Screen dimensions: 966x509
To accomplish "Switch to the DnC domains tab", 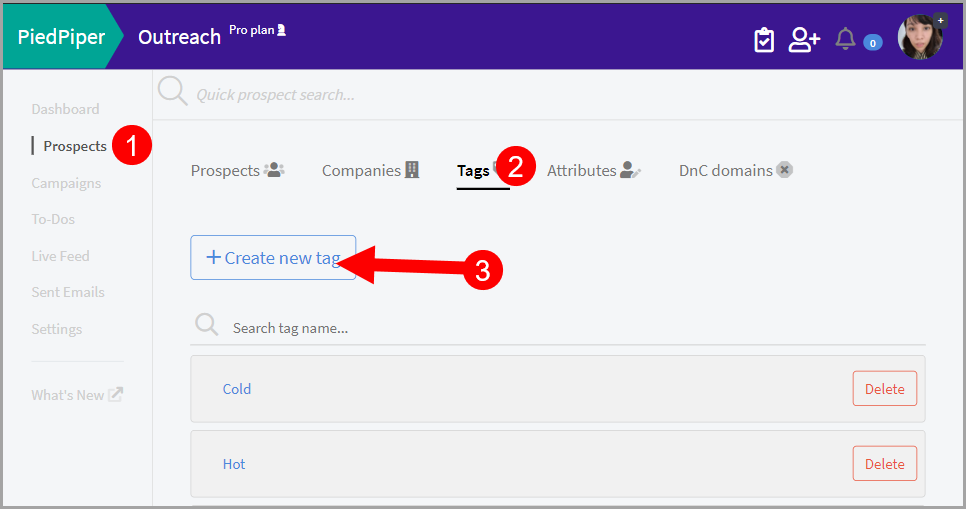I will point(736,170).
